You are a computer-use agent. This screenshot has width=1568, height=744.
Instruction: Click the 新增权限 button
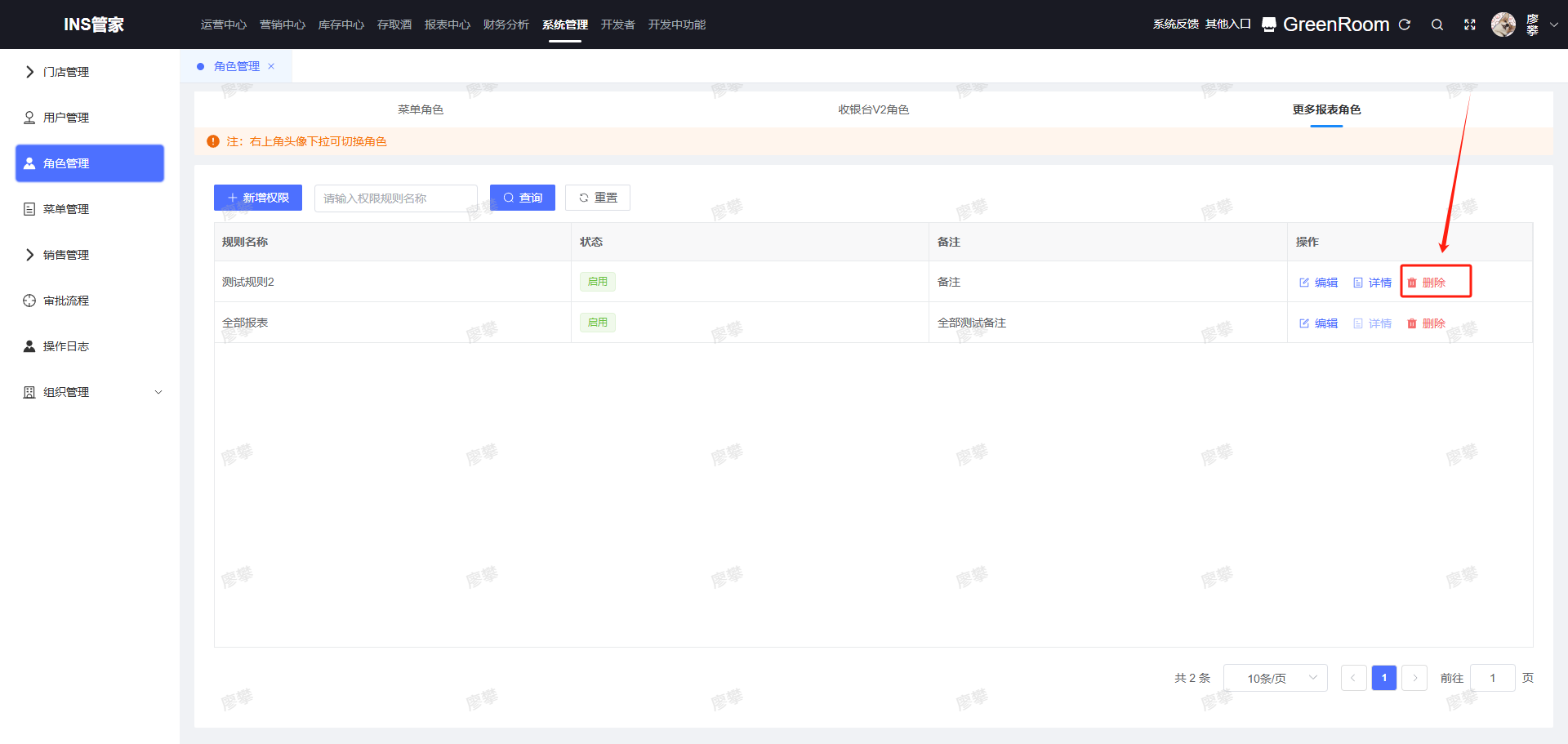[258, 198]
